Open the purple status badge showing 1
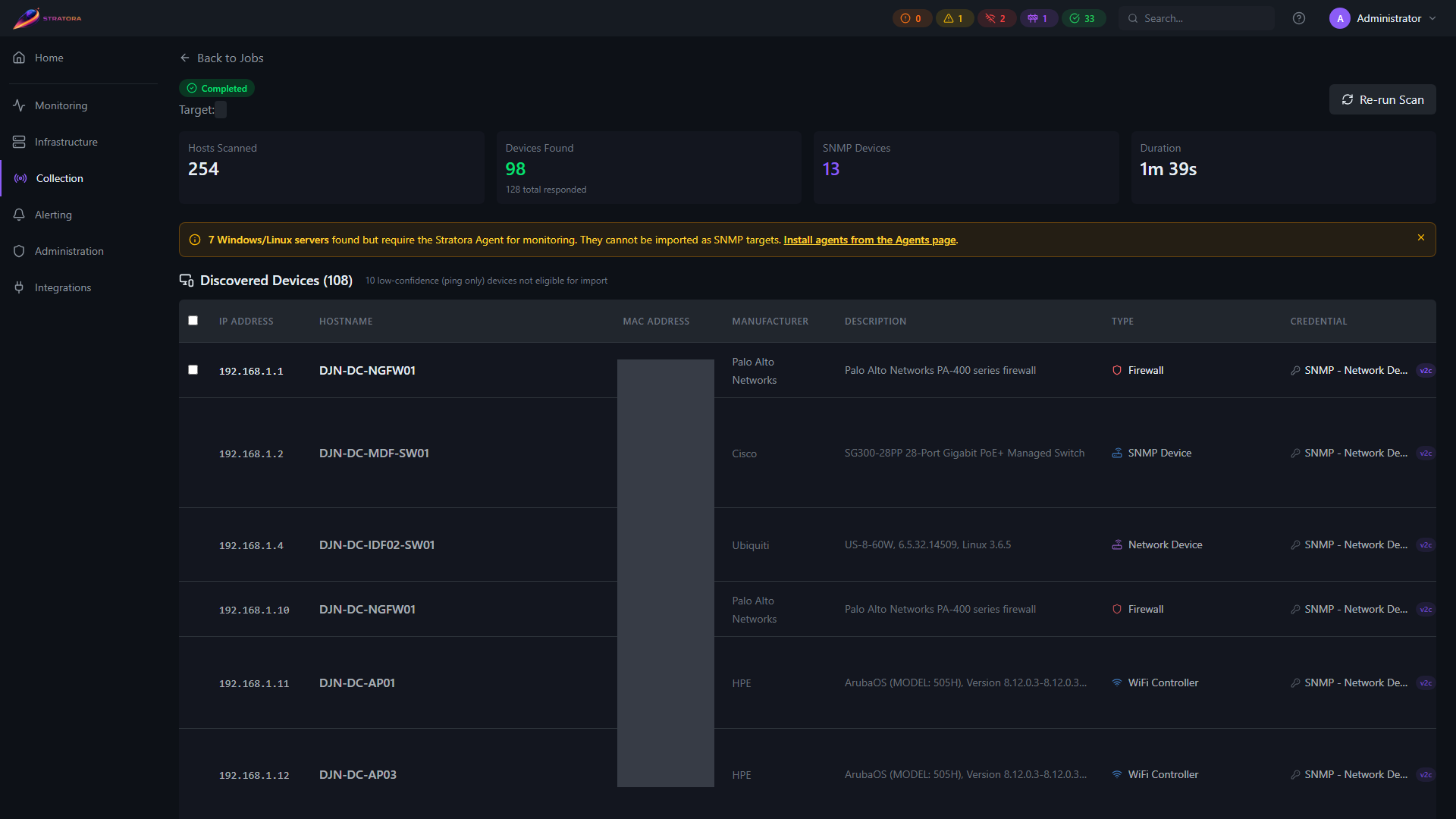 [1038, 18]
